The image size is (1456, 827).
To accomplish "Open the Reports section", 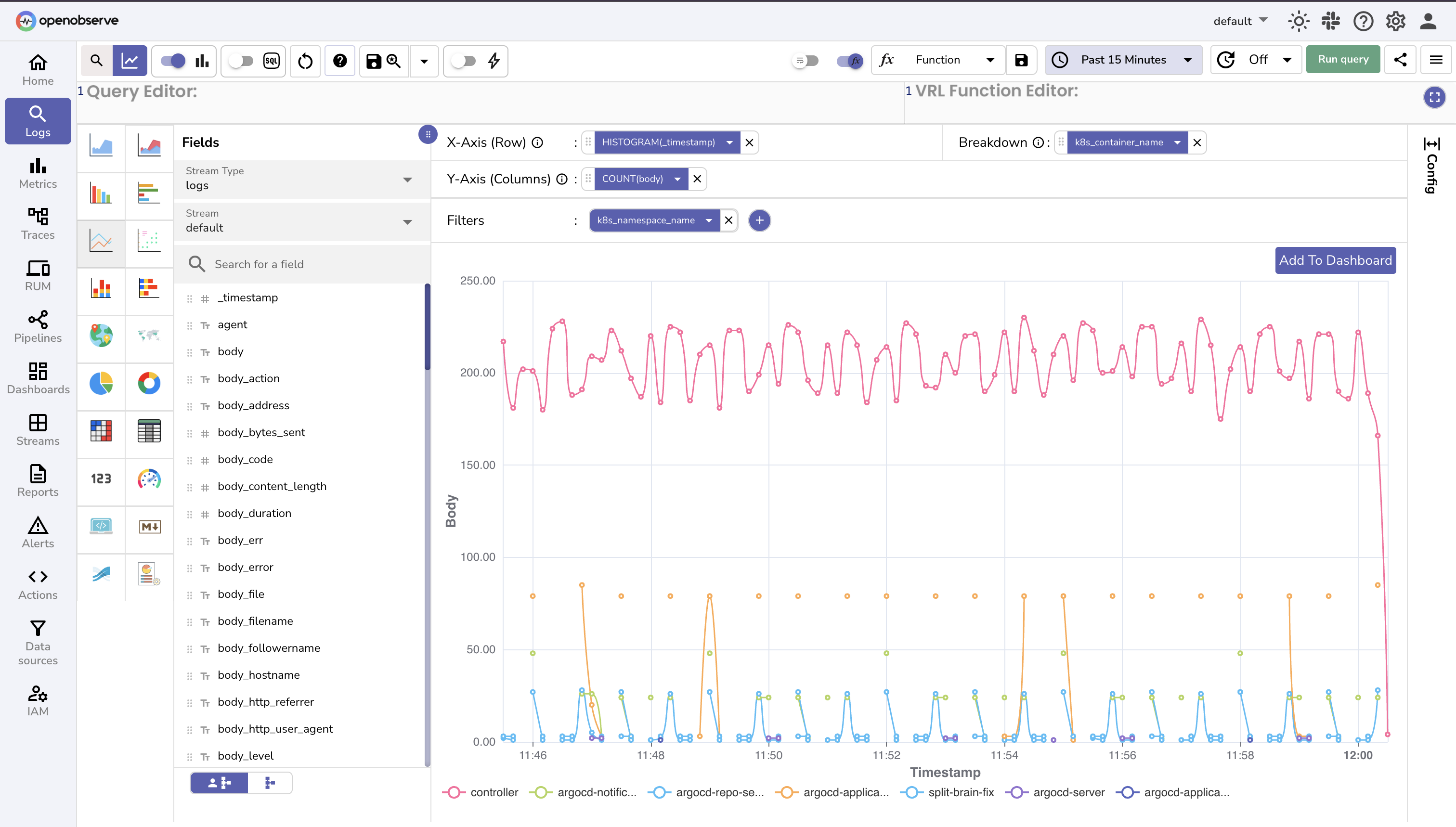I will point(38,481).
